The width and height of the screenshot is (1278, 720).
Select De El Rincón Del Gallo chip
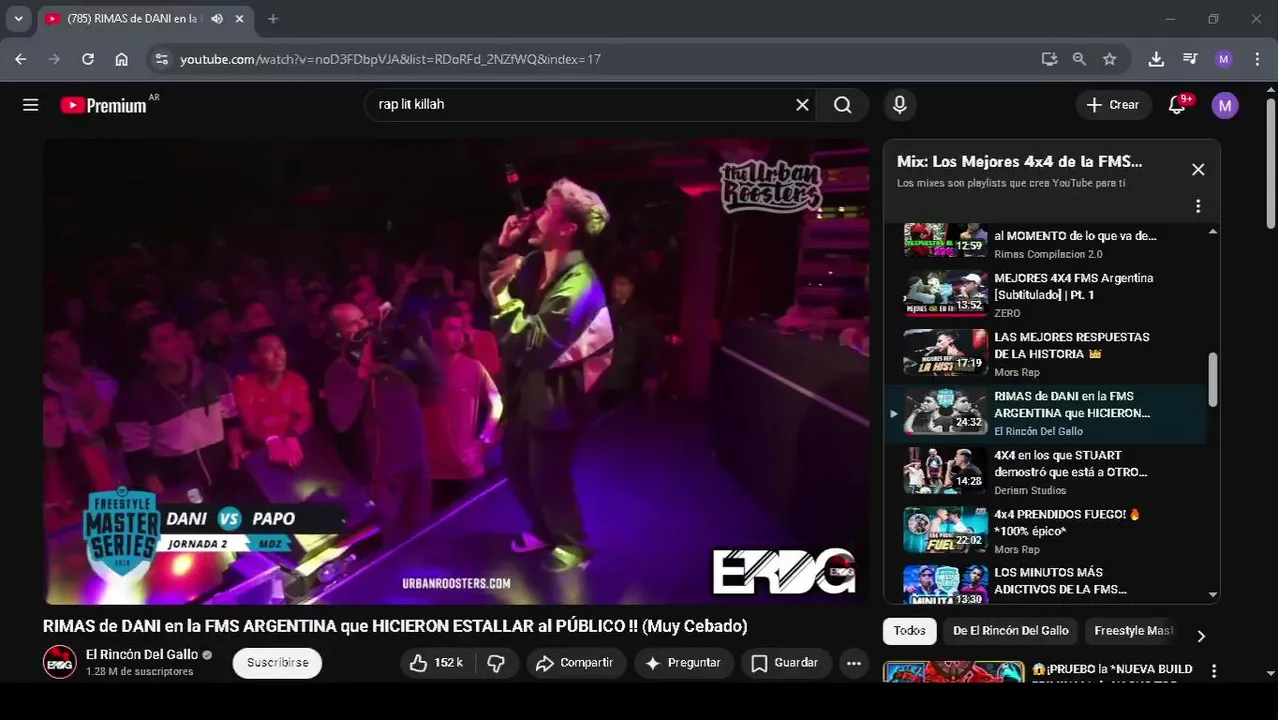tap(1010, 630)
